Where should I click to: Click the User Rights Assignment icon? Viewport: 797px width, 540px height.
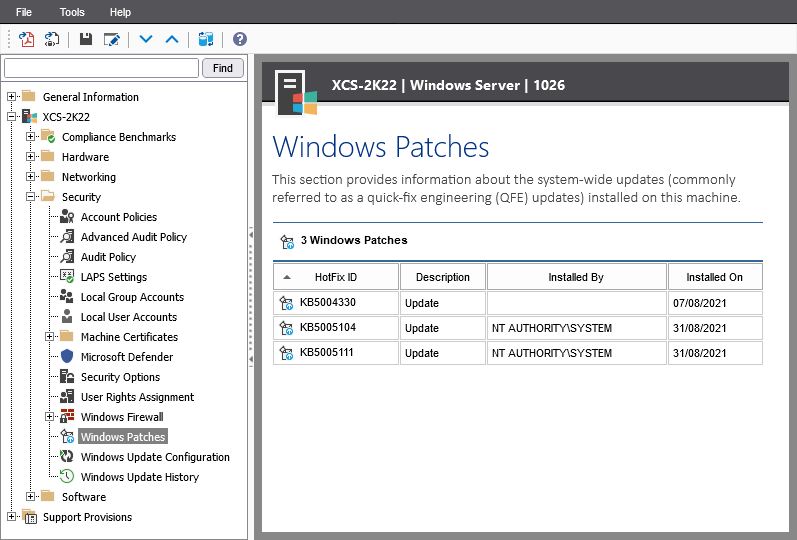point(67,397)
